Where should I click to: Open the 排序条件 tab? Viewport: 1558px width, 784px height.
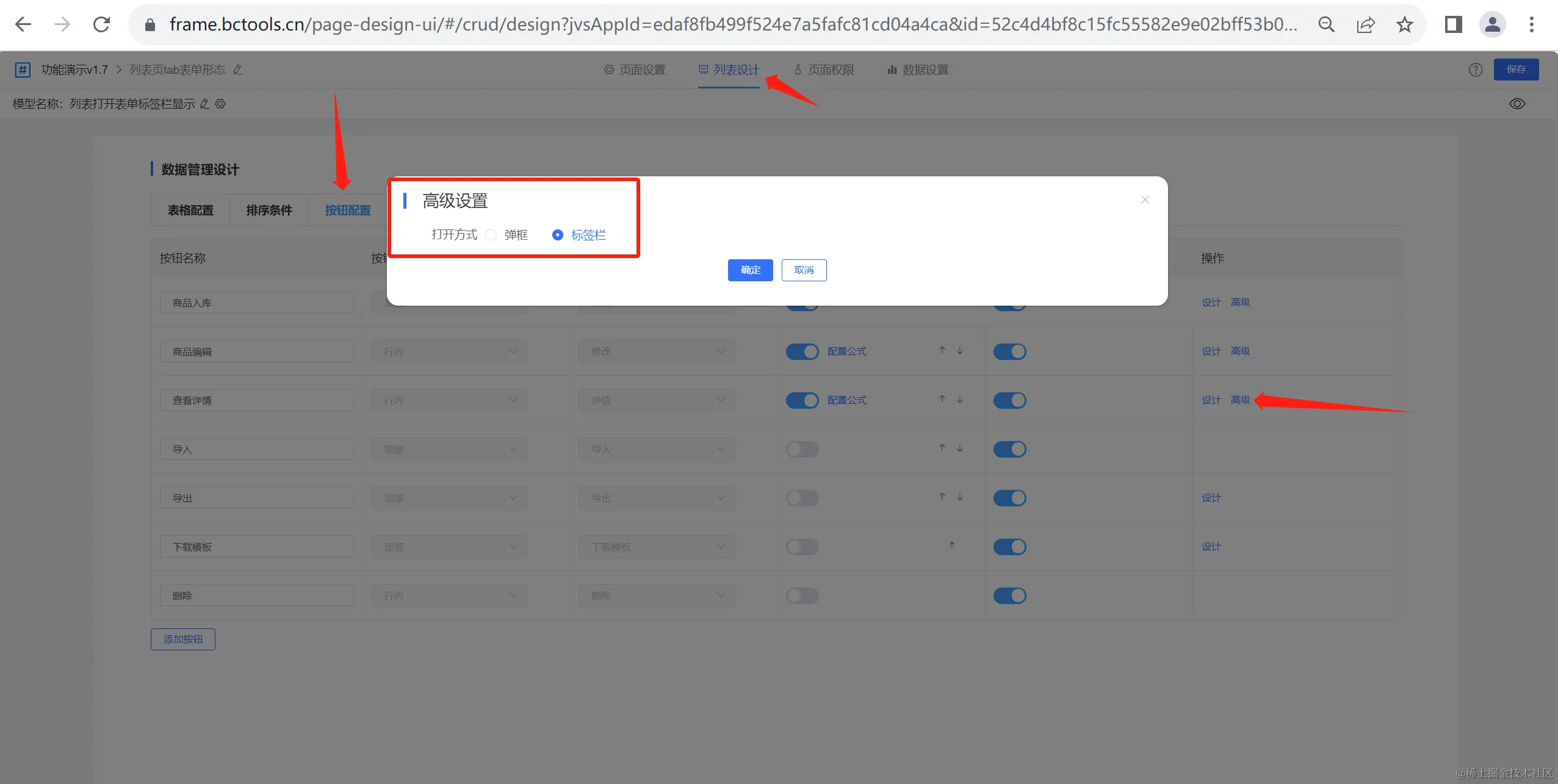tap(269, 210)
